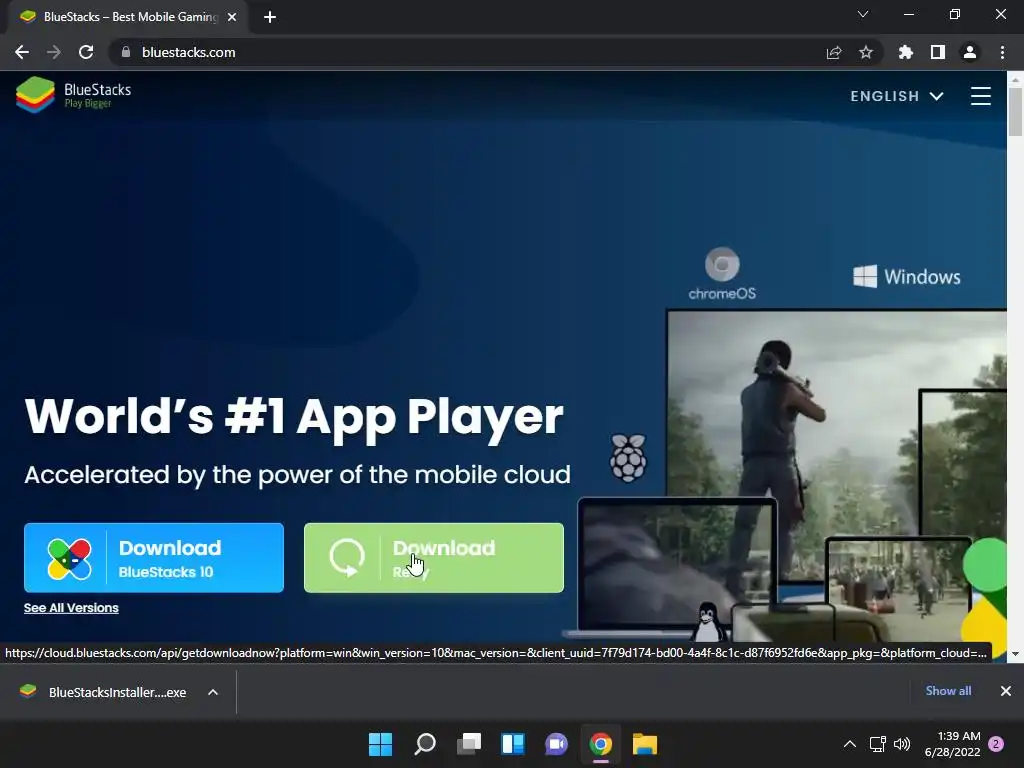
Task: Click the World's #1 App Player heading
Action: tap(294, 417)
